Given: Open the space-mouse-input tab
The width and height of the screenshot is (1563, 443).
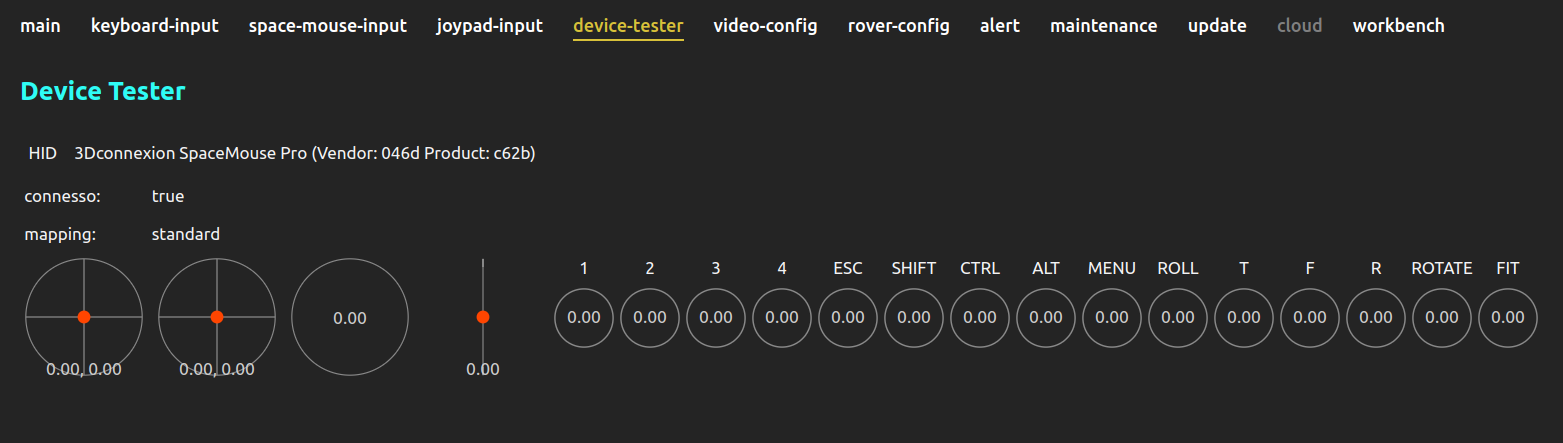Looking at the screenshot, I should click(x=328, y=26).
